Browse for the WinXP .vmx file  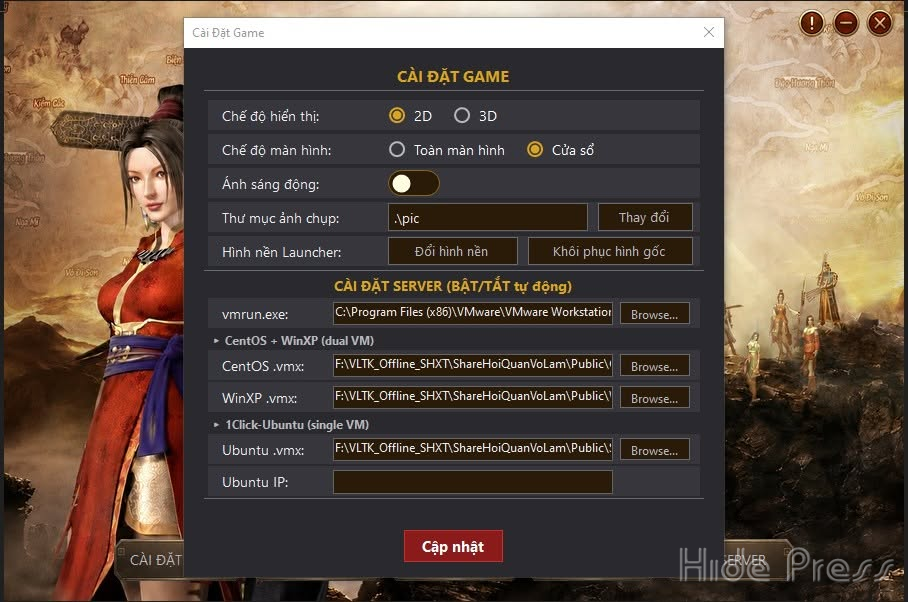(x=654, y=398)
